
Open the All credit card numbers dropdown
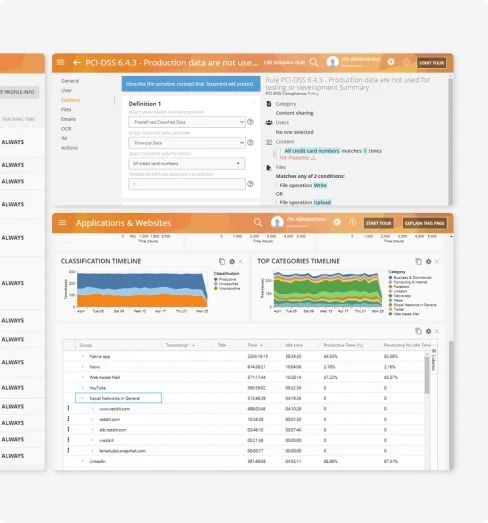click(187, 163)
